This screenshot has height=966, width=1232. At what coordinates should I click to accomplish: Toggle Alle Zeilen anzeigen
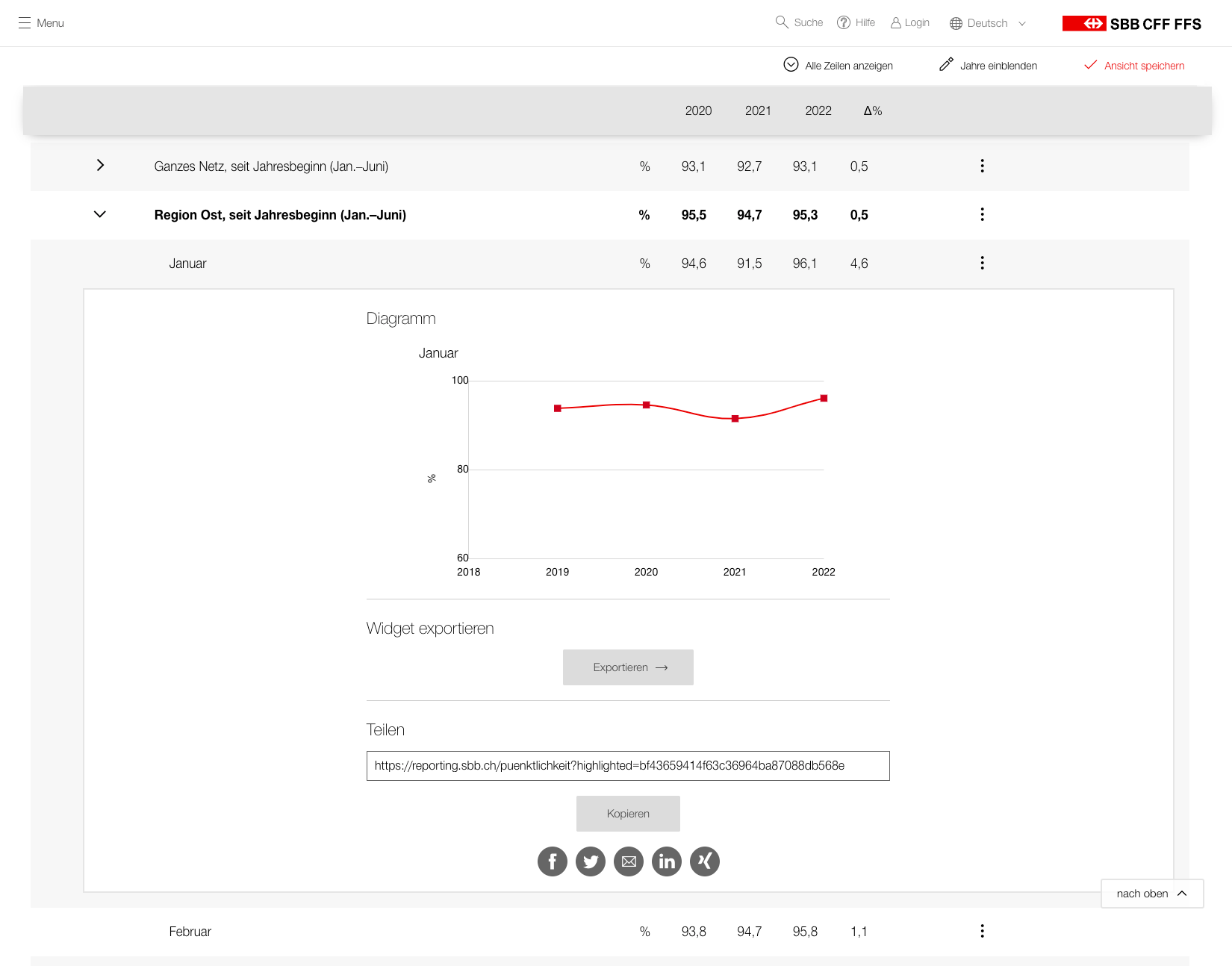838,65
